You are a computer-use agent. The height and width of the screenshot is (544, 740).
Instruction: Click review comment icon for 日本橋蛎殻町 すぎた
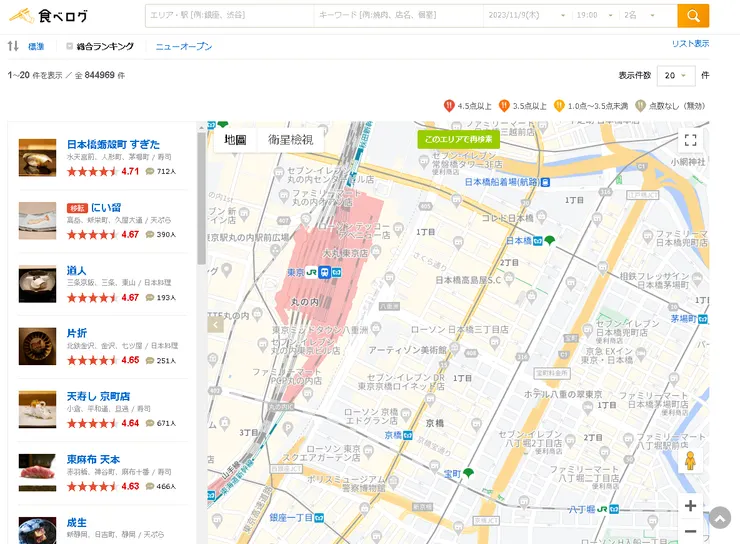tap(150, 171)
